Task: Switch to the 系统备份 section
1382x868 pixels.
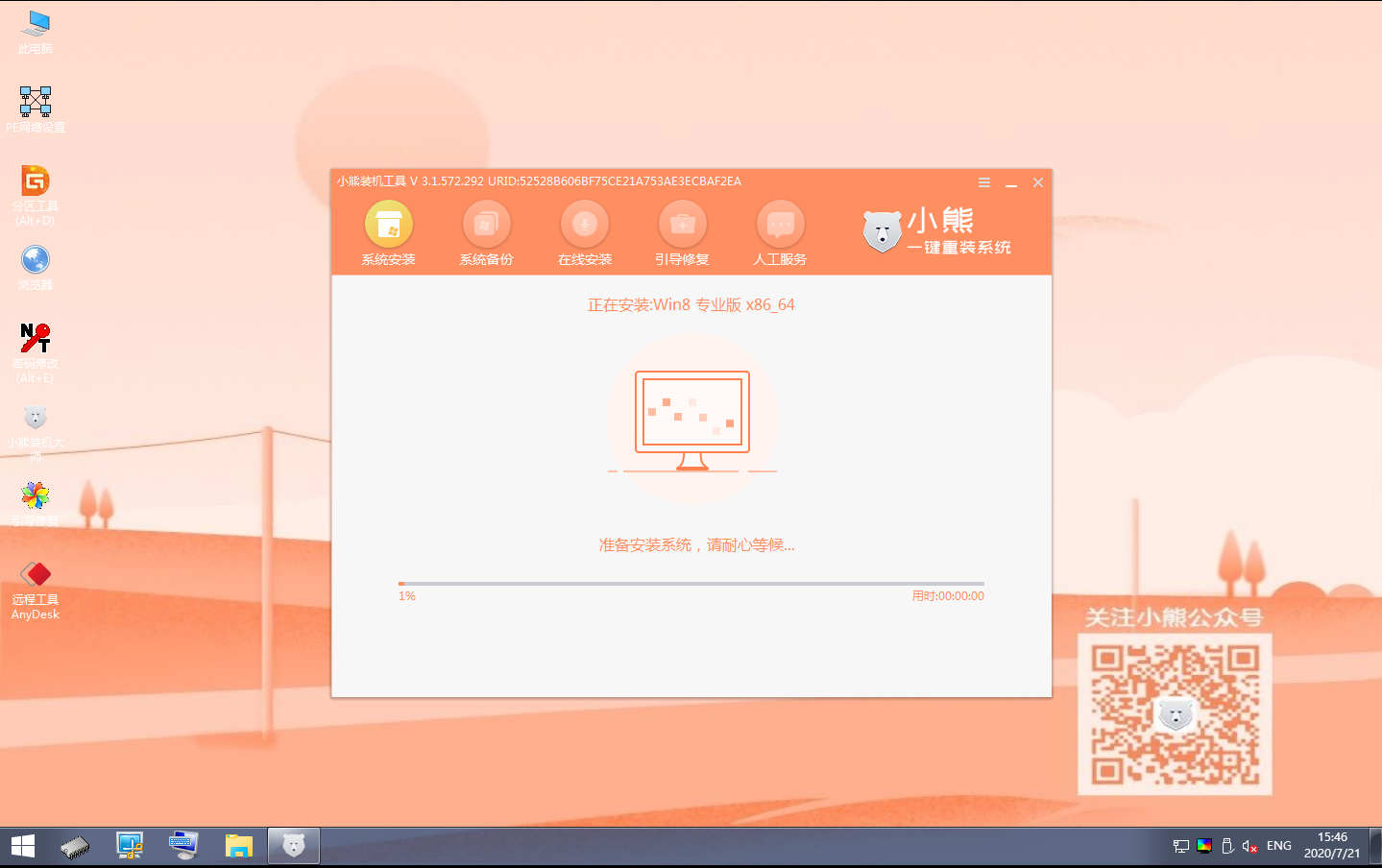Action: [x=487, y=234]
